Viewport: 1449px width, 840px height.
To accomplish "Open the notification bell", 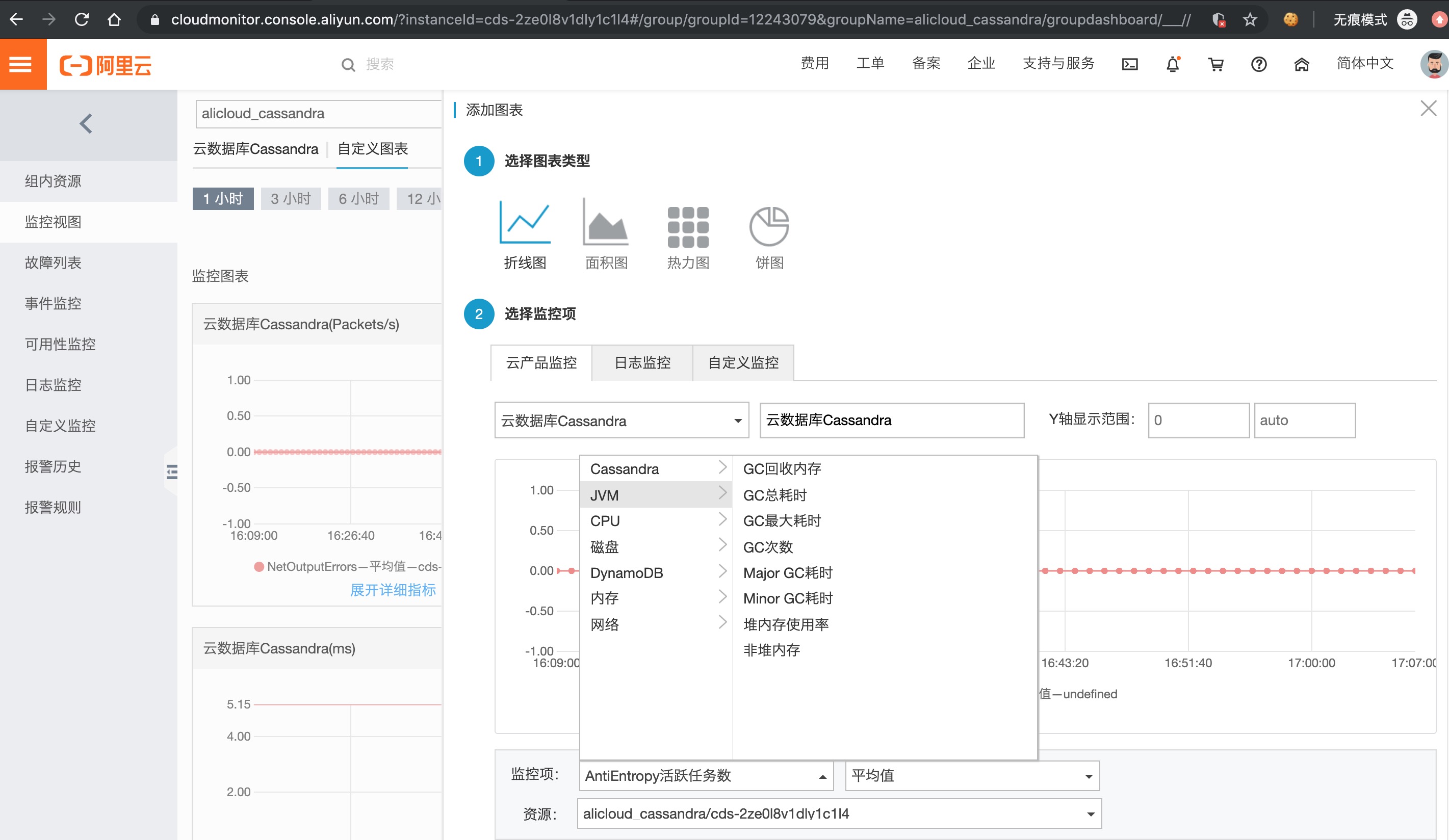I will coord(1173,64).
